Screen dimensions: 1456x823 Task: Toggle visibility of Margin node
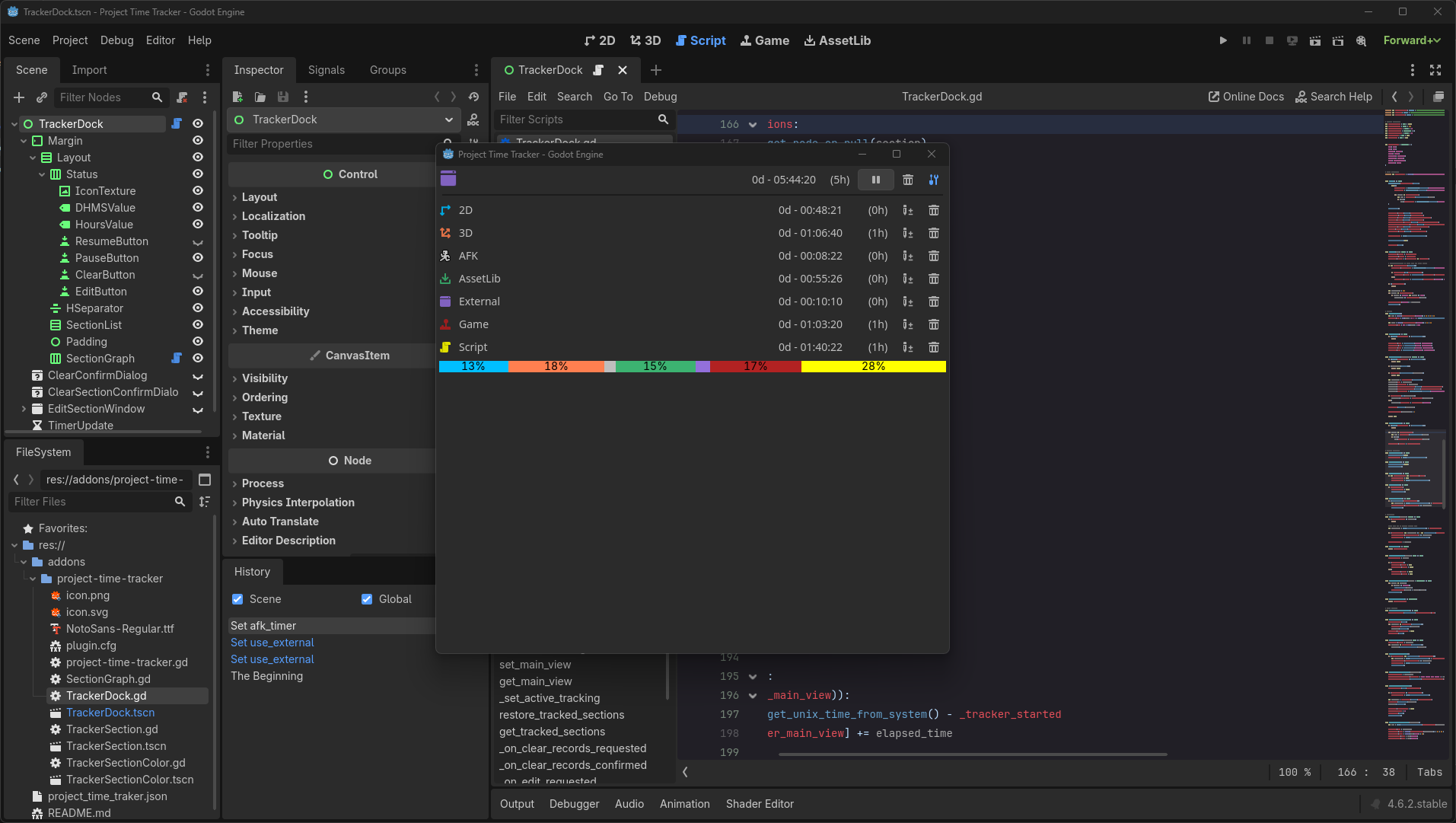pos(198,140)
